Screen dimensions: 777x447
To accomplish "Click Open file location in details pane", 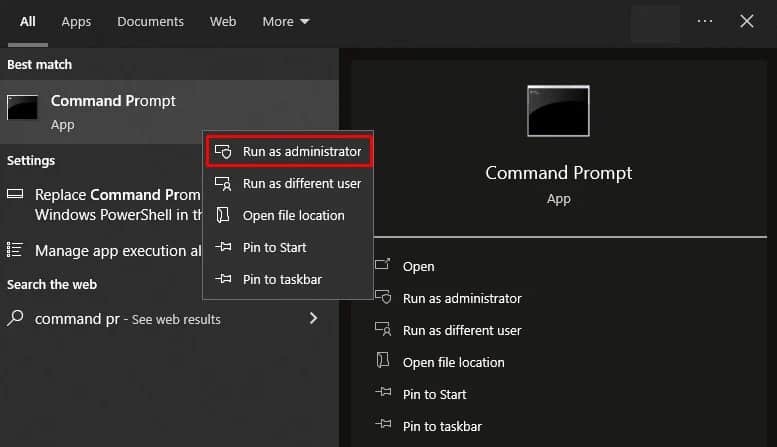I will pos(453,362).
